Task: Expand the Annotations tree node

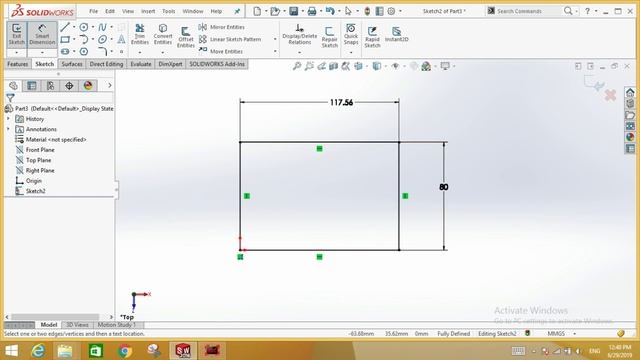Action: tap(8, 129)
